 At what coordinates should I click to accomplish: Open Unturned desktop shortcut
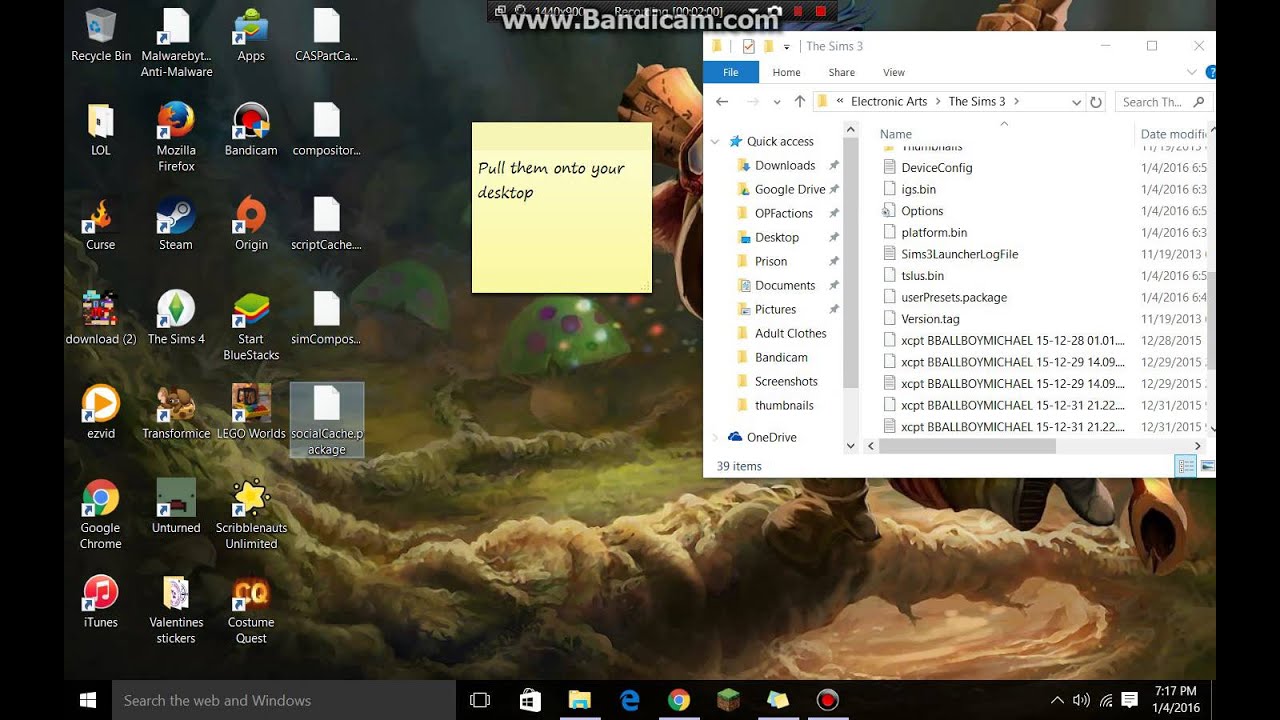click(176, 506)
